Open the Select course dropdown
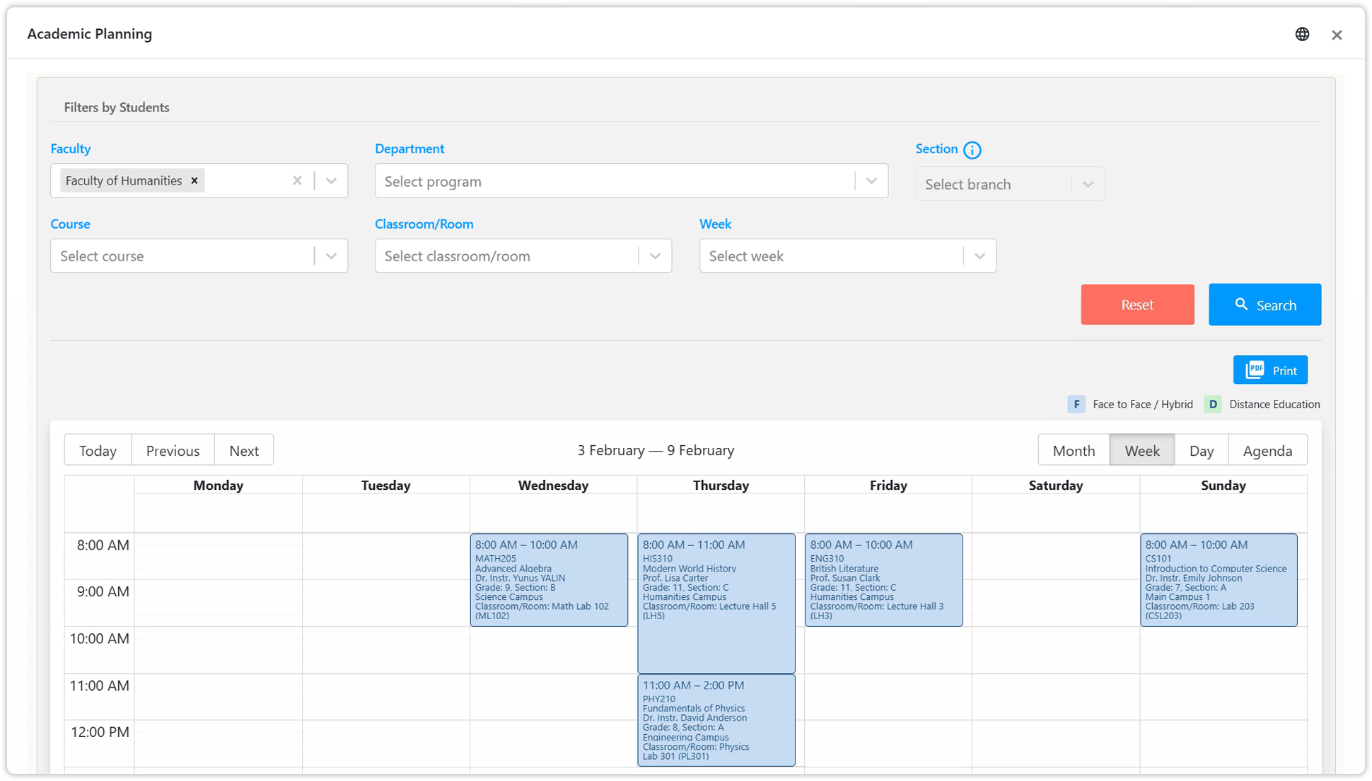The width and height of the screenshot is (1372, 781). point(199,256)
